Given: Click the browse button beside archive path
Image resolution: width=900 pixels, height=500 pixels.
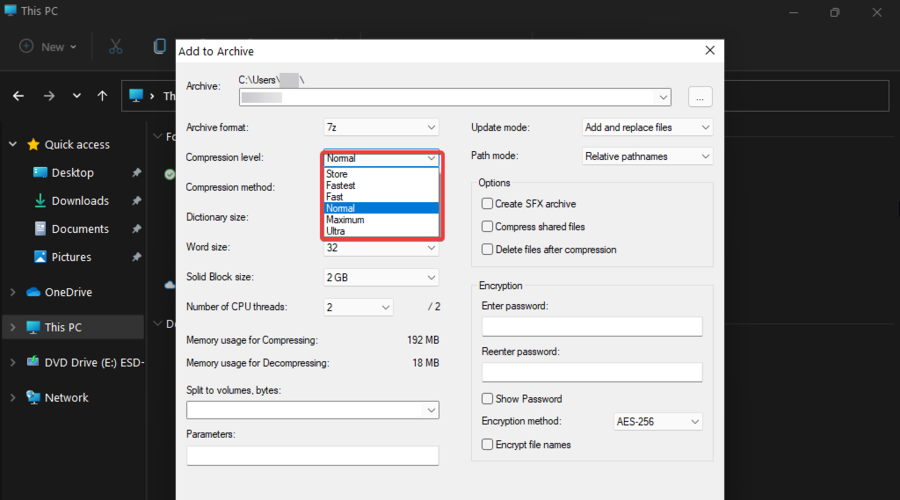Looking at the screenshot, I should [700, 97].
